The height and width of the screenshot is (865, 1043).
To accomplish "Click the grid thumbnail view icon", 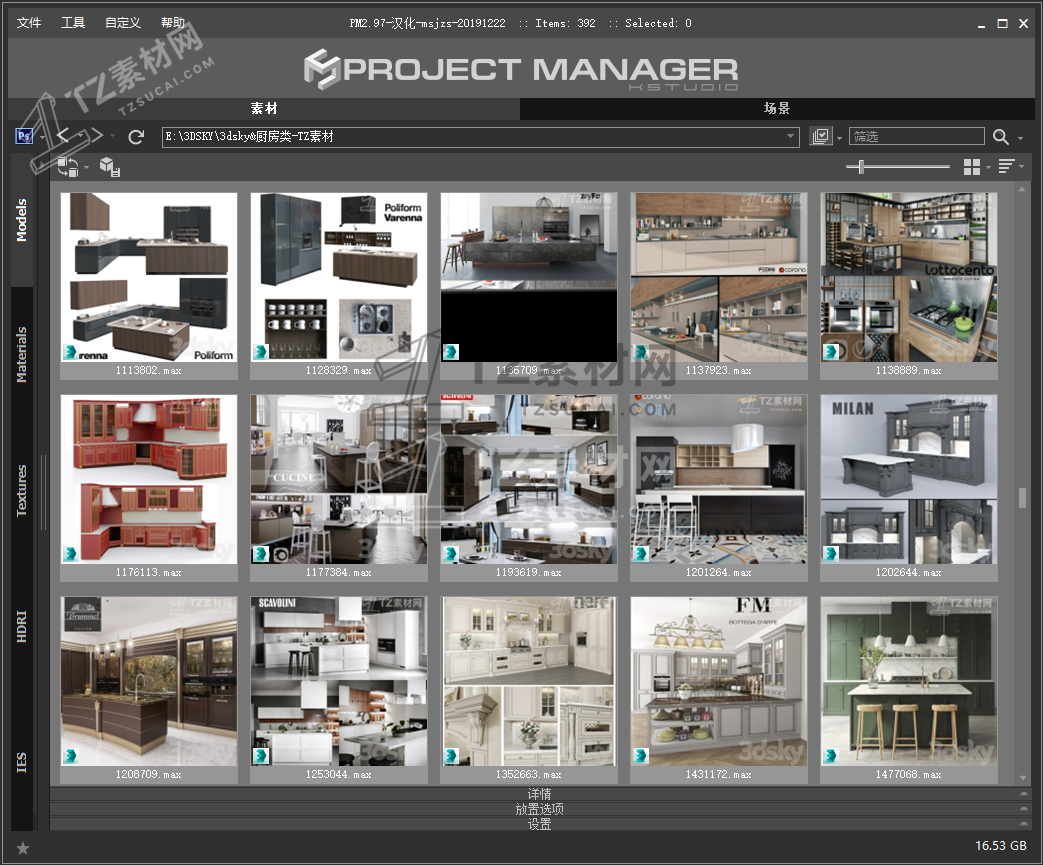I will click(972, 167).
